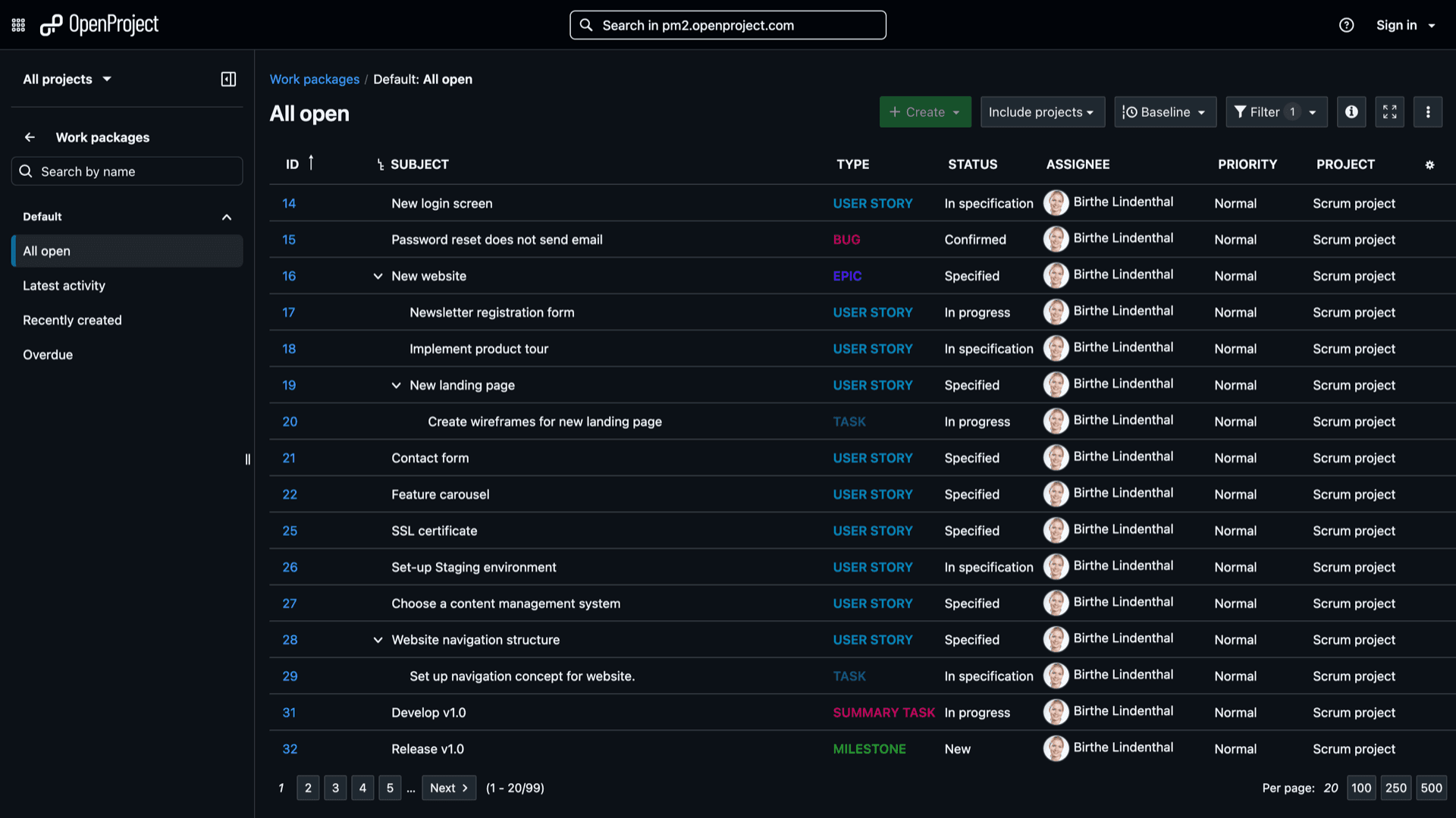This screenshot has height=818, width=1456.
Task: Click the SUMMARY TASK type cell
Action: [x=883, y=713]
